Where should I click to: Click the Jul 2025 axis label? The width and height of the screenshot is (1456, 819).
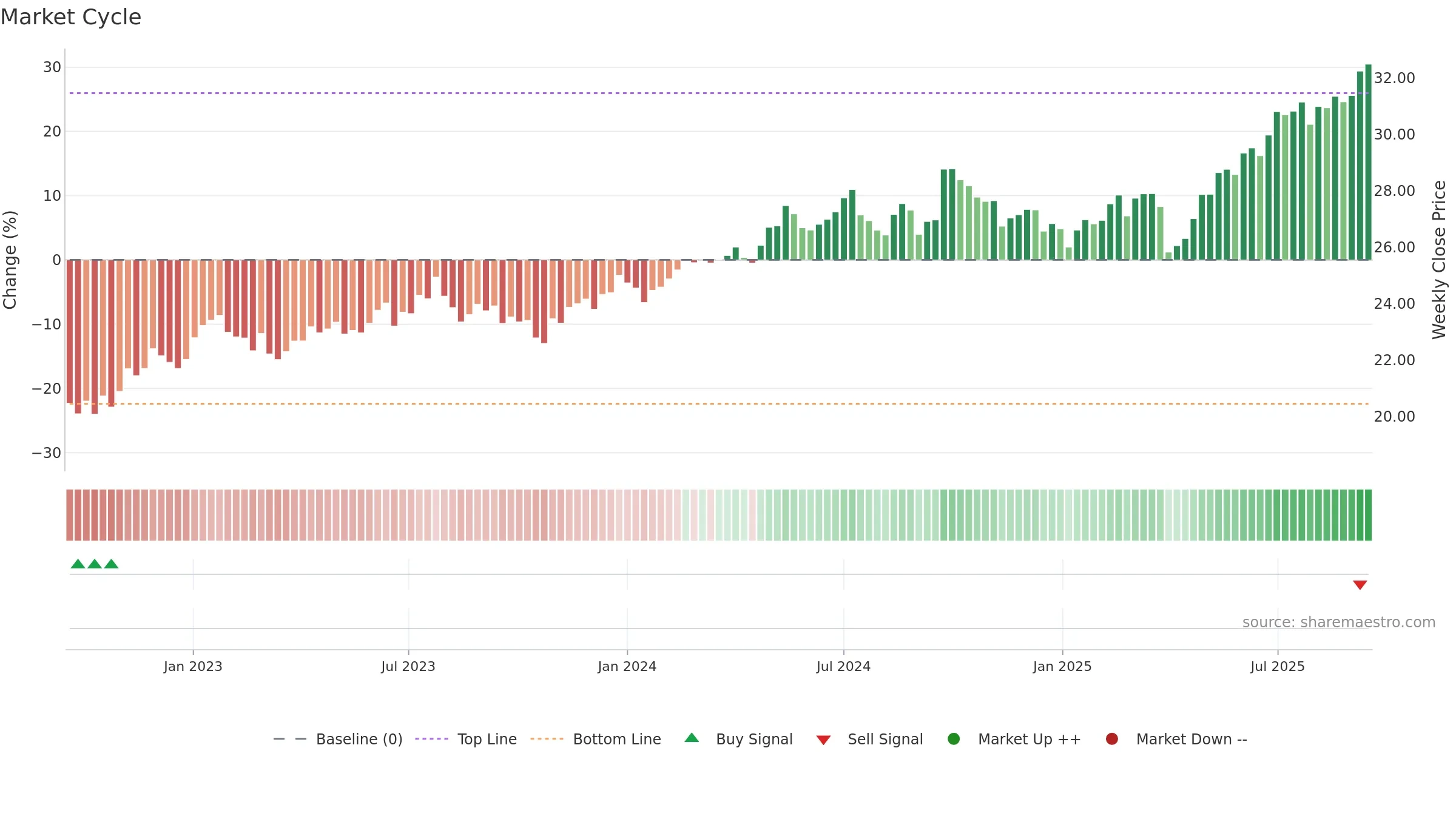(1278, 666)
